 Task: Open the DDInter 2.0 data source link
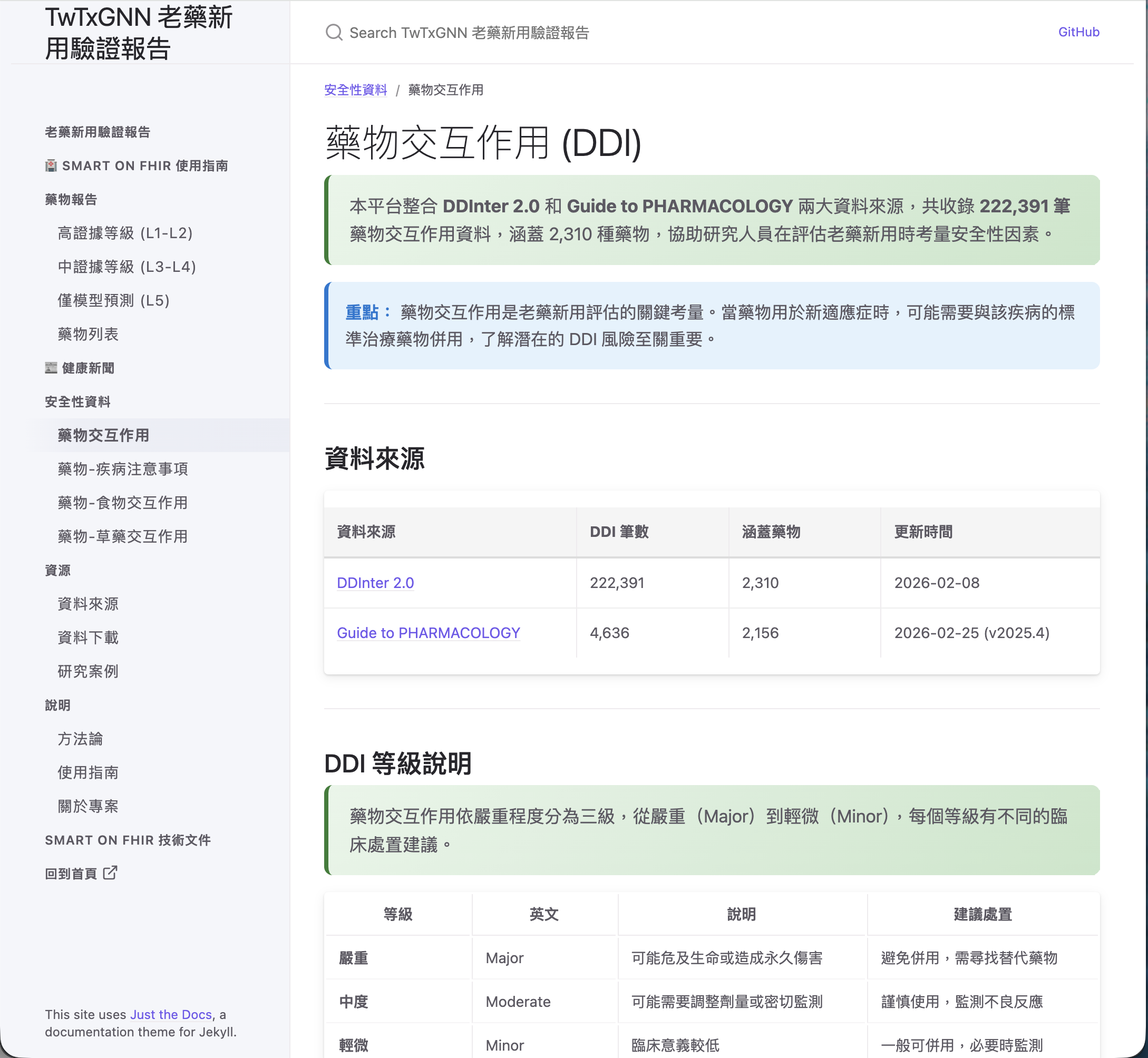coord(375,583)
